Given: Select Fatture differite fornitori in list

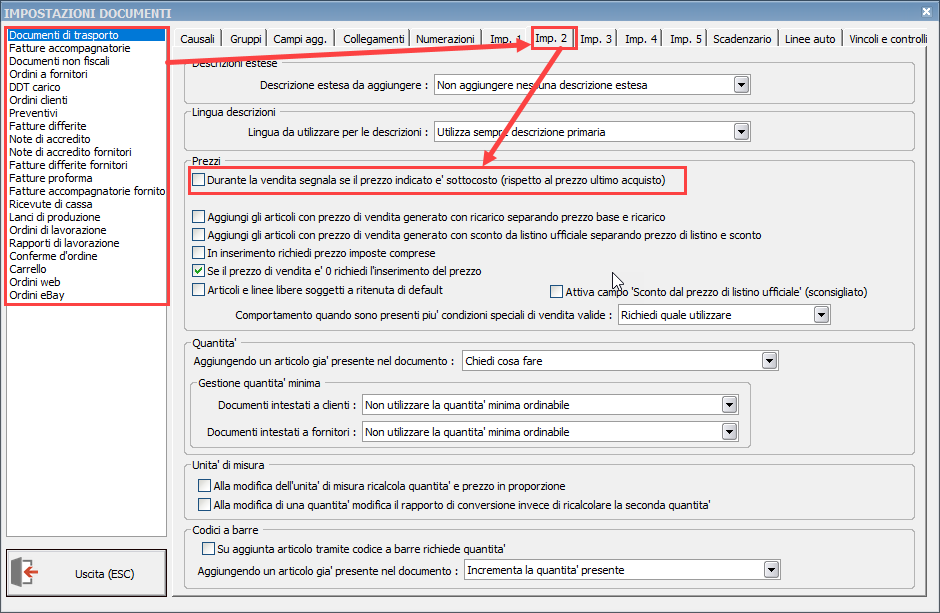Looking at the screenshot, I should 86,165.
